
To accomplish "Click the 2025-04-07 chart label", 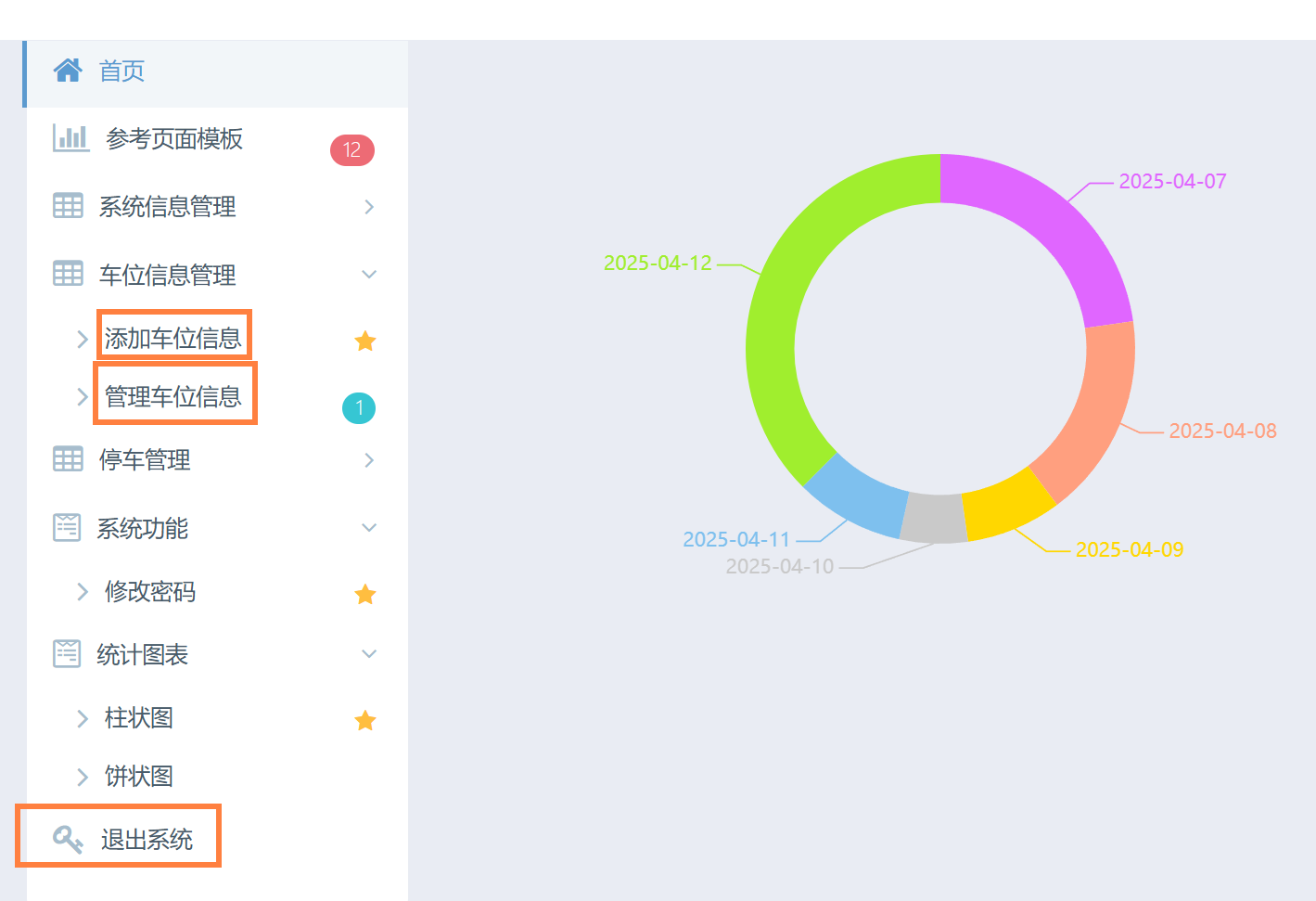I will pyautogui.click(x=1172, y=182).
